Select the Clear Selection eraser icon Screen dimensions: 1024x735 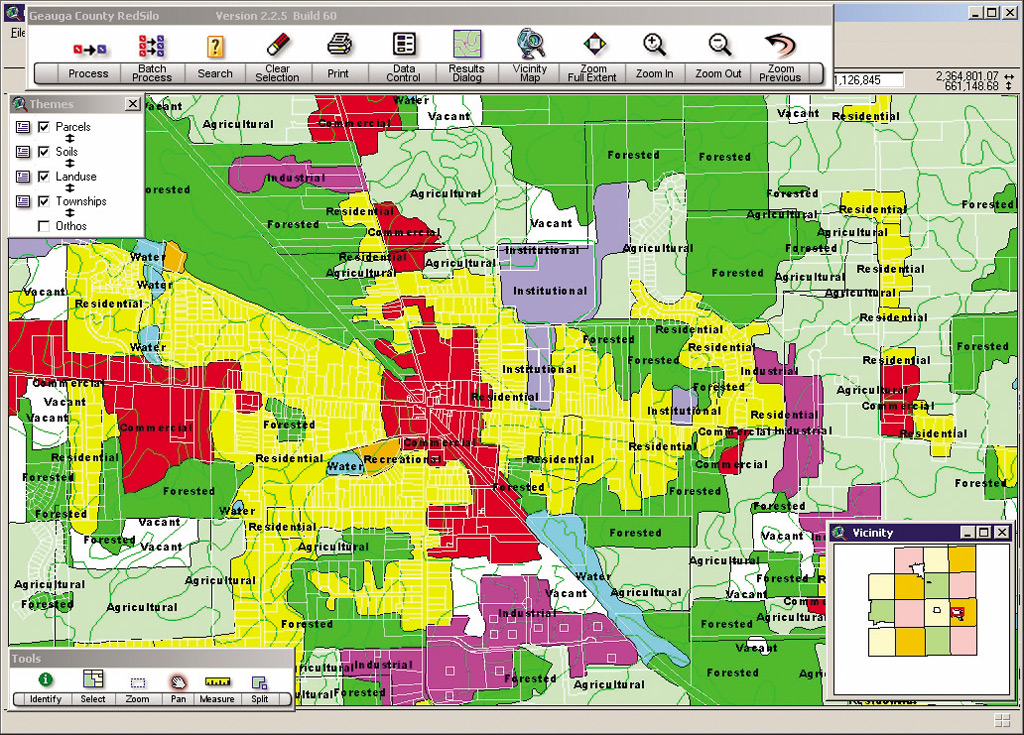point(278,46)
